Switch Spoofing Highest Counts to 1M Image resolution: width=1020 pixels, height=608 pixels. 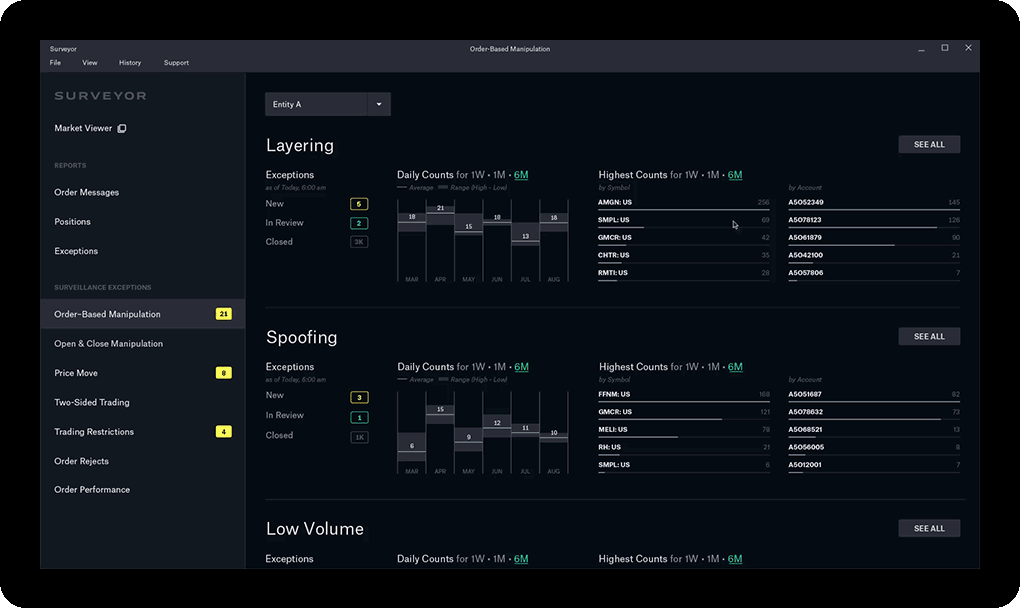(714, 367)
